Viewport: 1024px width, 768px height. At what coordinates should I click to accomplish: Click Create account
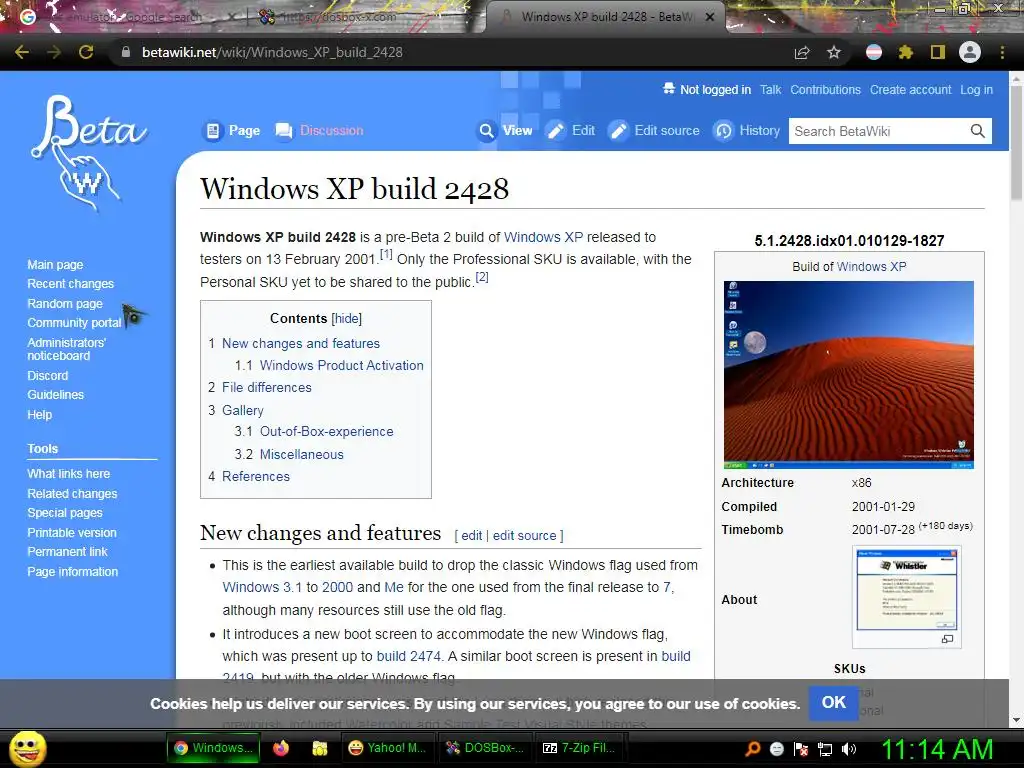click(x=910, y=90)
